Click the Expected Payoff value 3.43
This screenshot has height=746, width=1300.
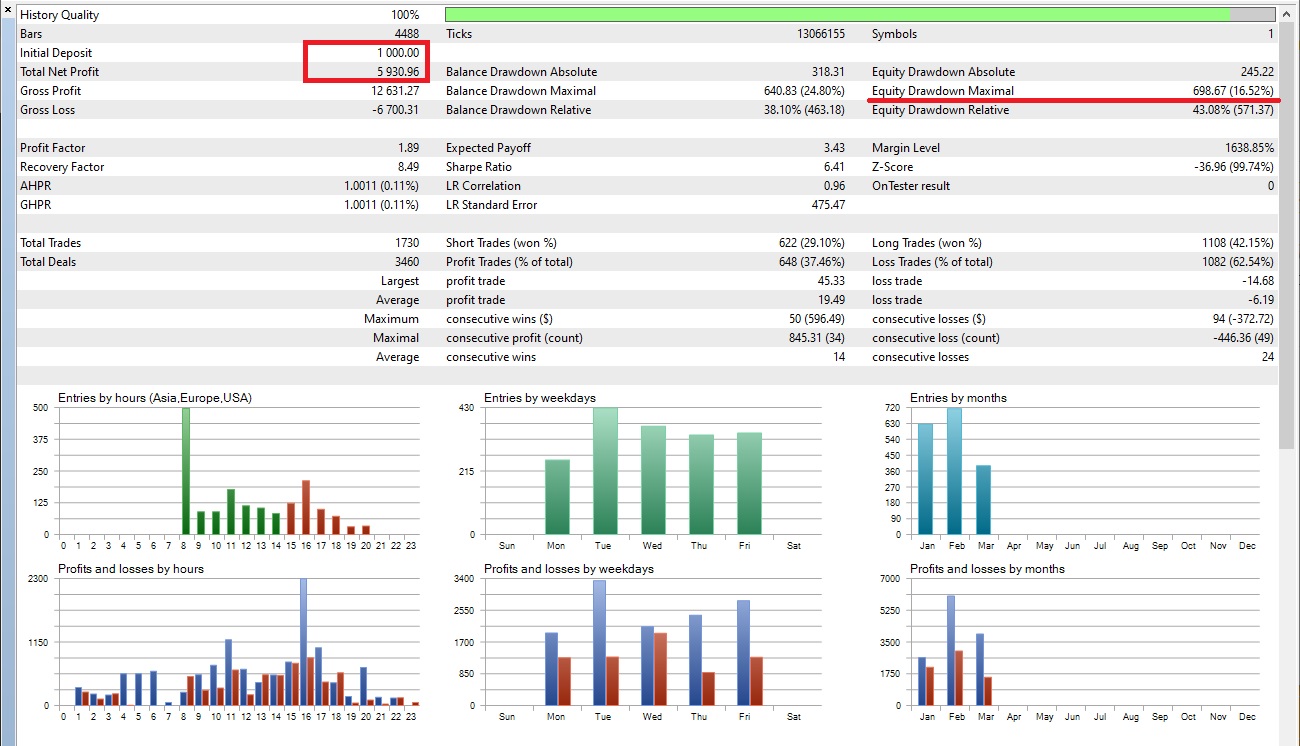tap(834, 148)
